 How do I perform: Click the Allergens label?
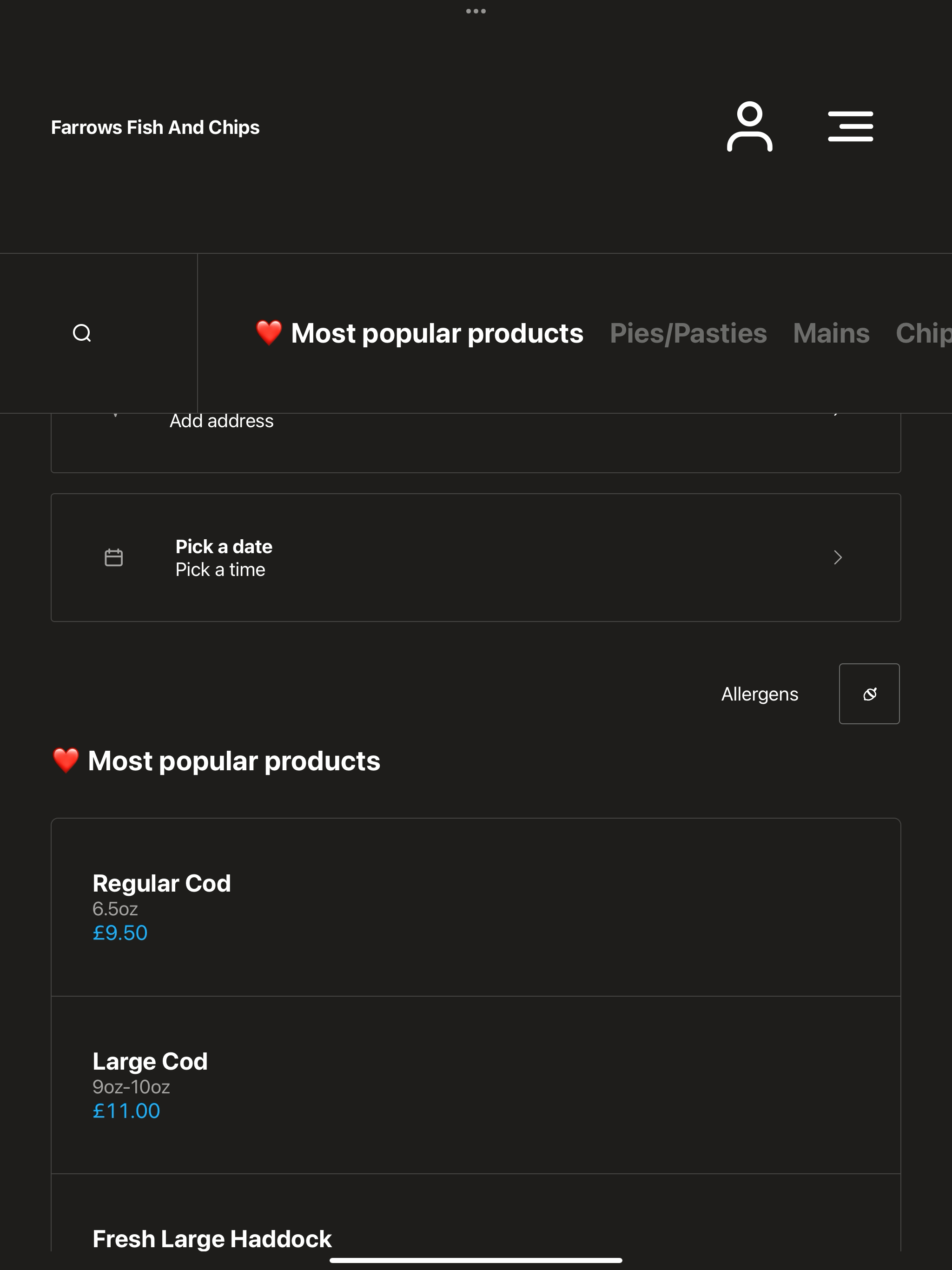(x=760, y=694)
